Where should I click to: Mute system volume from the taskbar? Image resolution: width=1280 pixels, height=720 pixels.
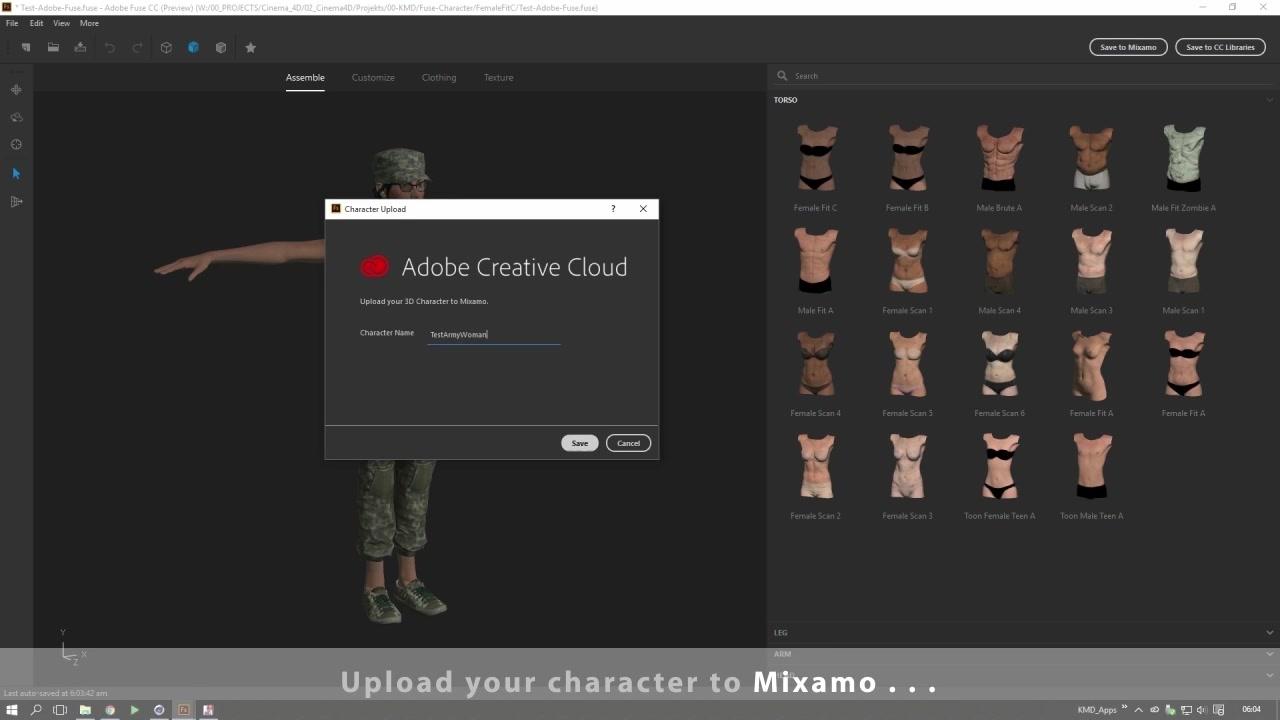tap(1199, 710)
